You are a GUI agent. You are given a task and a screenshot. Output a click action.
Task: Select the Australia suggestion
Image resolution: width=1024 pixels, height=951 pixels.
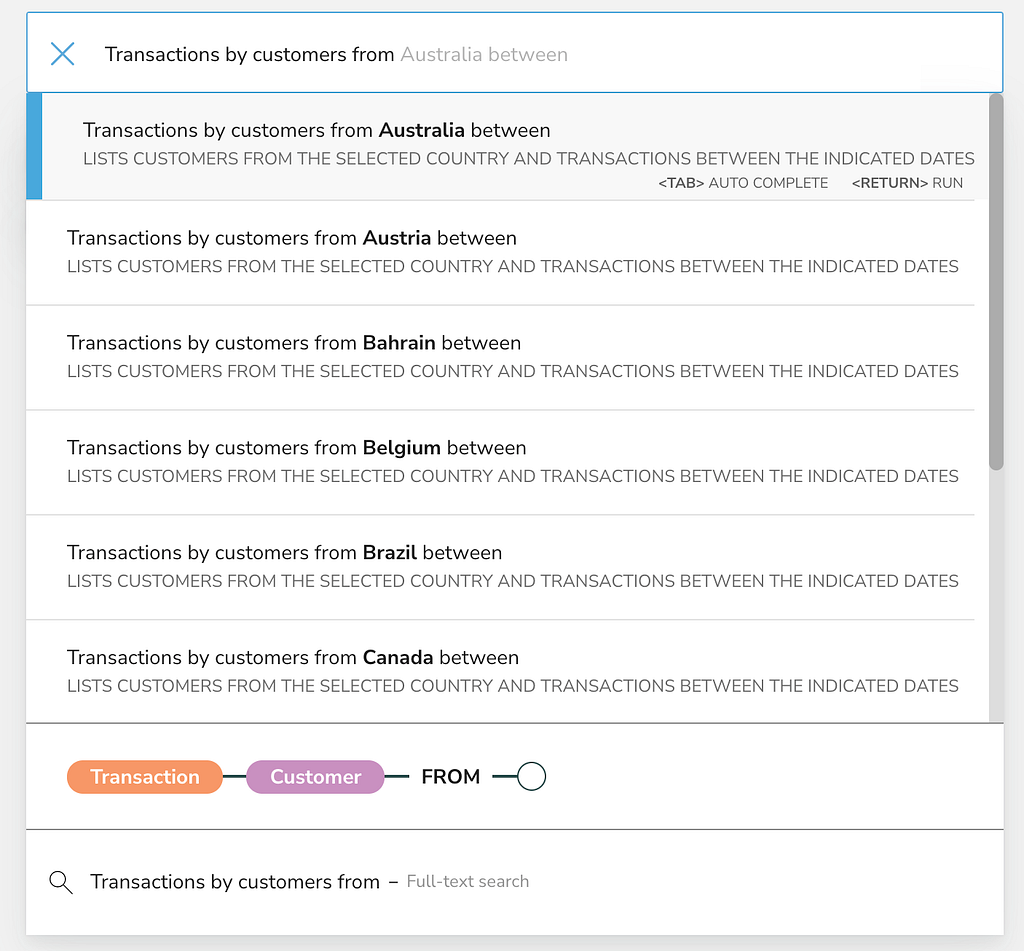[316, 131]
